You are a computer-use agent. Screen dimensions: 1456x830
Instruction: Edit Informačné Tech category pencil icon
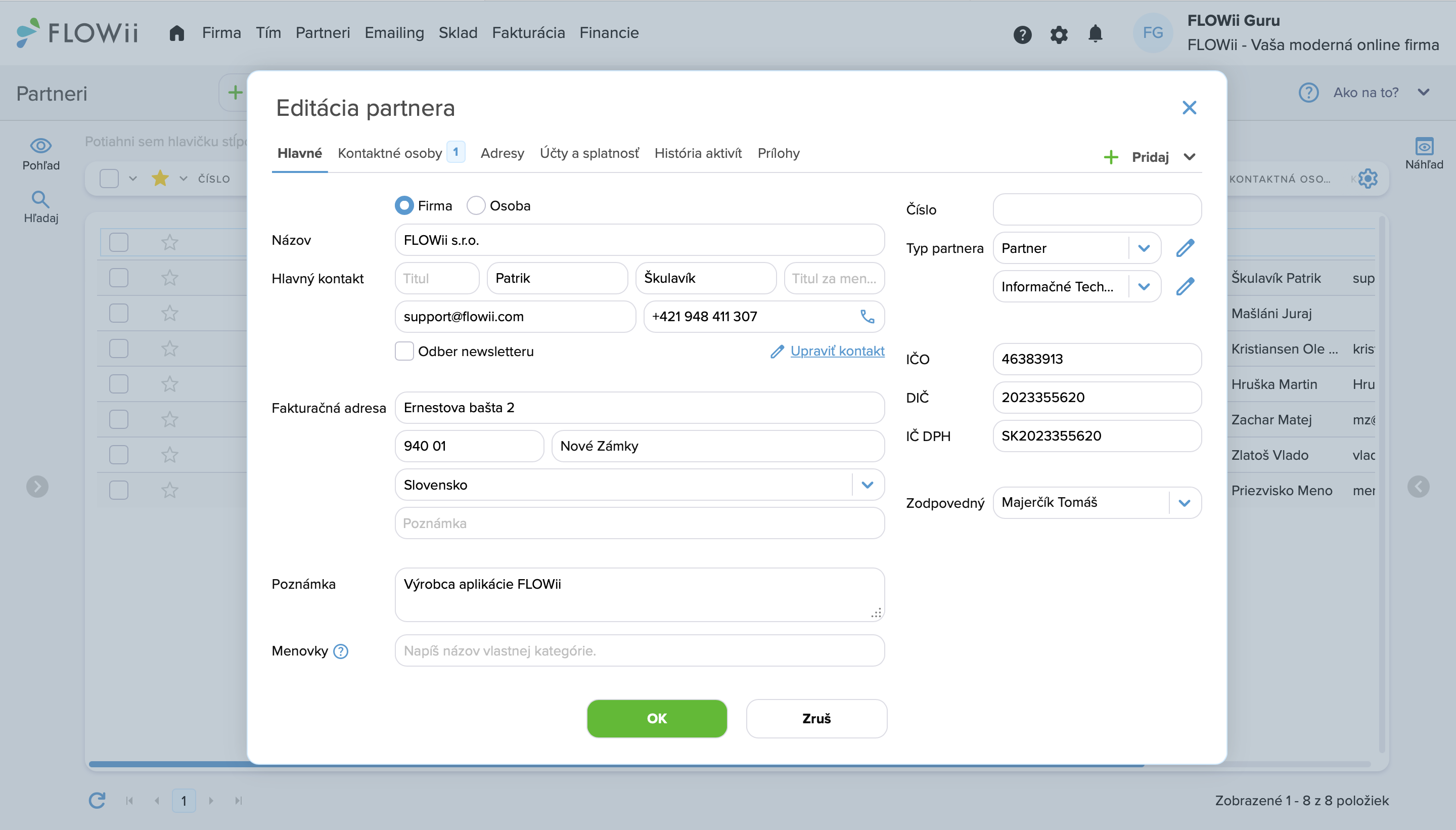(1185, 286)
